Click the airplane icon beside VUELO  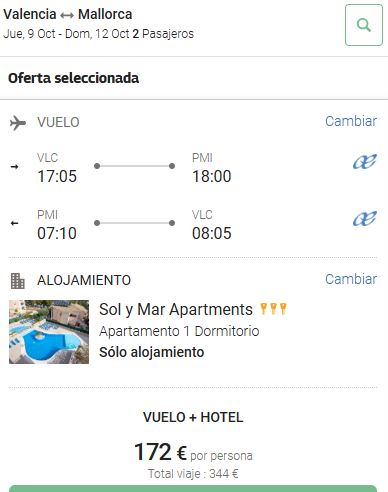coord(18,123)
